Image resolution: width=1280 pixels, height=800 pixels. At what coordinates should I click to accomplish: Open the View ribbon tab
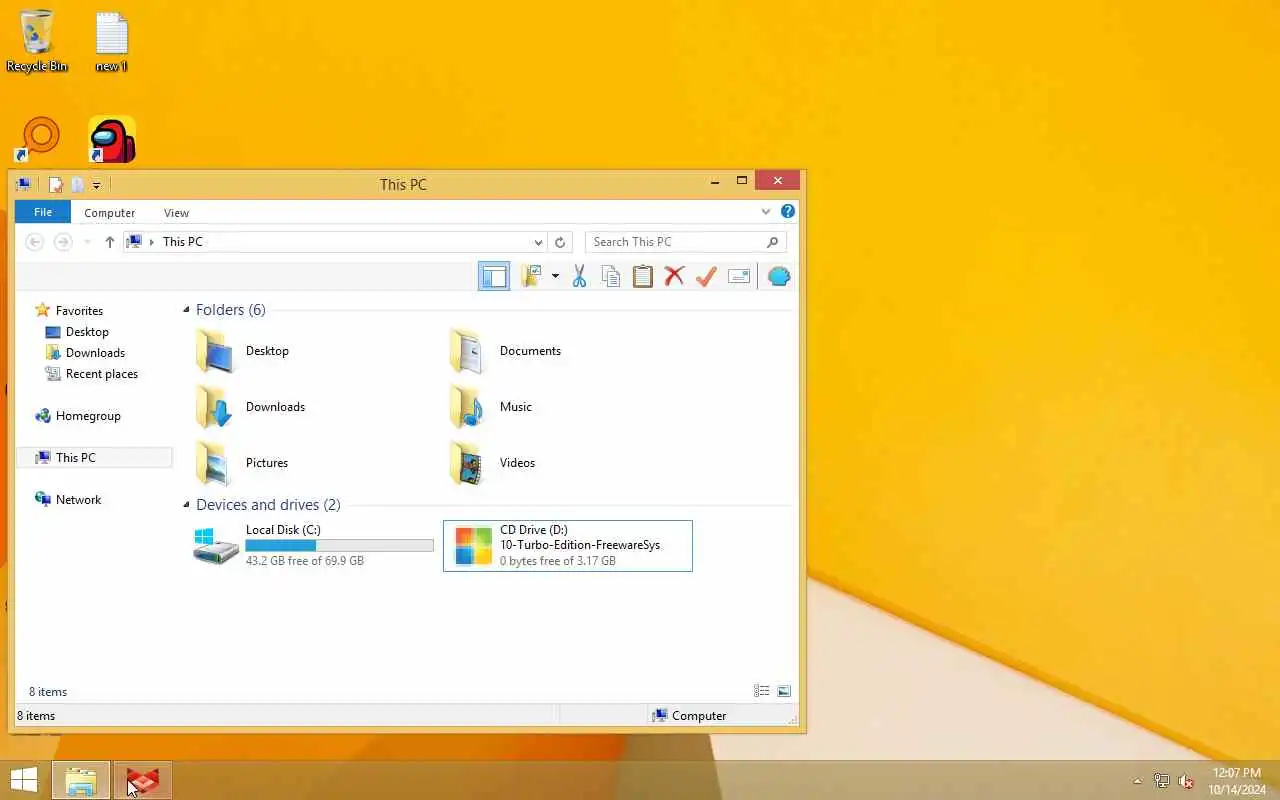176,213
